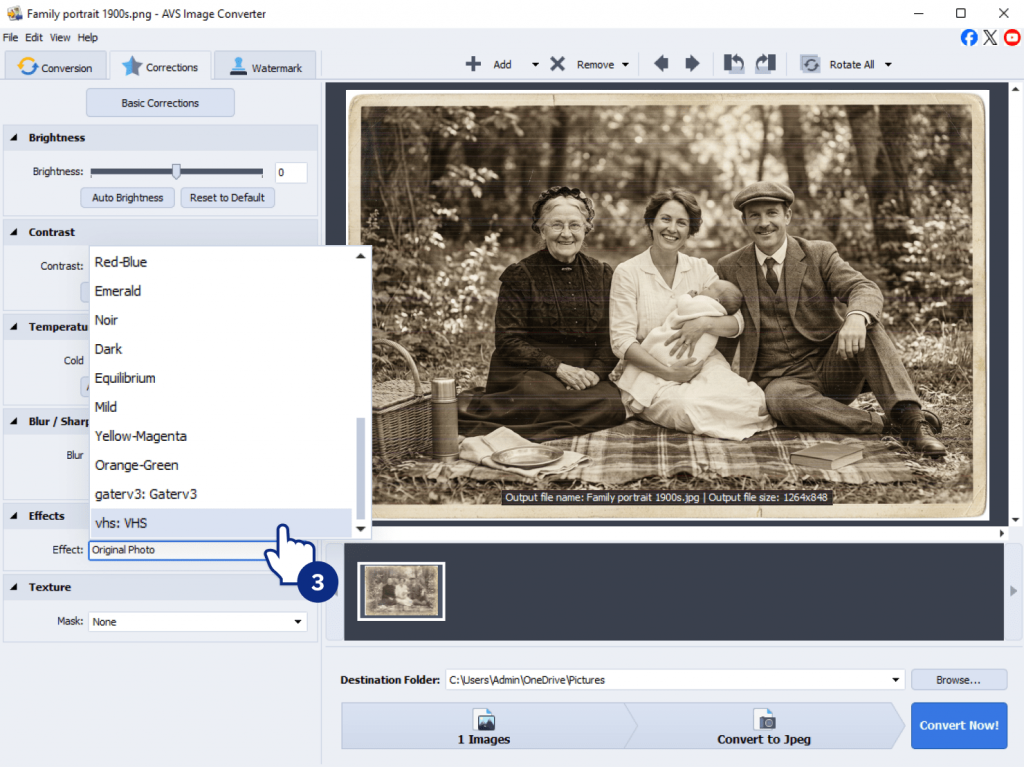Click the Remove X icon in toolbar
Screen dimensions: 1024x767
pyautogui.click(x=557, y=64)
